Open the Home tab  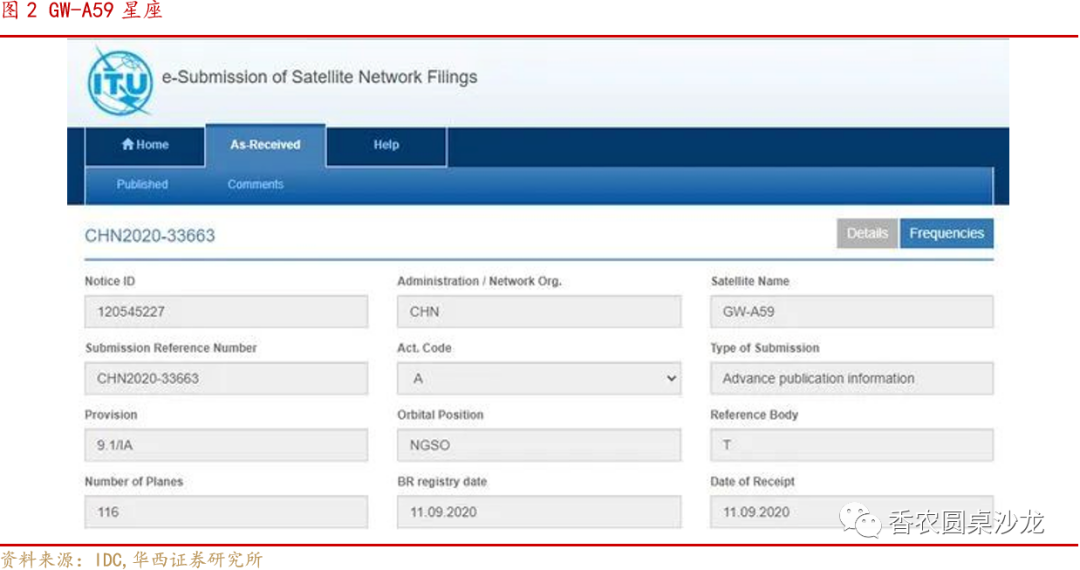[x=145, y=145]
